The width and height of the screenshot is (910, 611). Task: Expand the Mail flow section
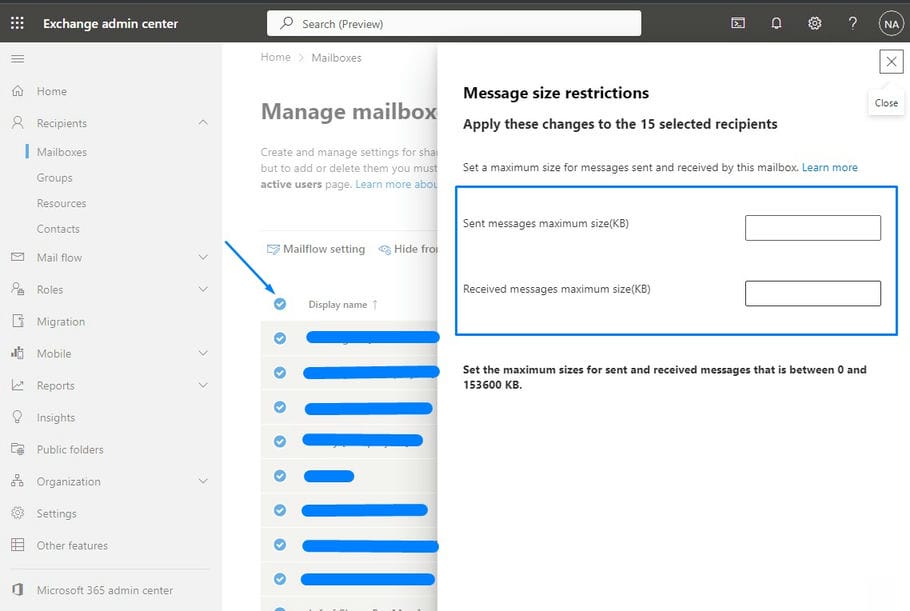pos(203,257)
